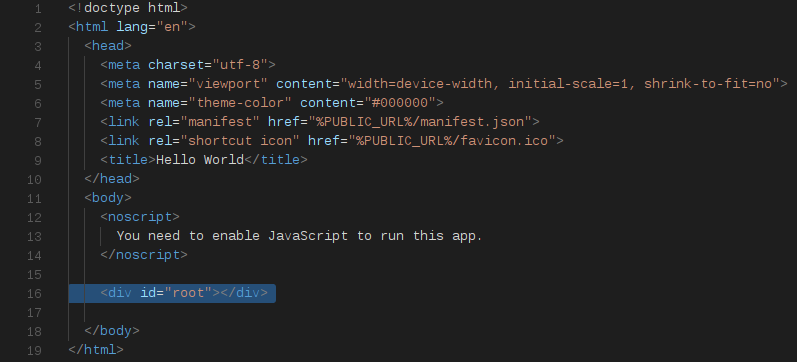Click the closing div tag on line 16
797x362 pixels.
click(244, 293)
